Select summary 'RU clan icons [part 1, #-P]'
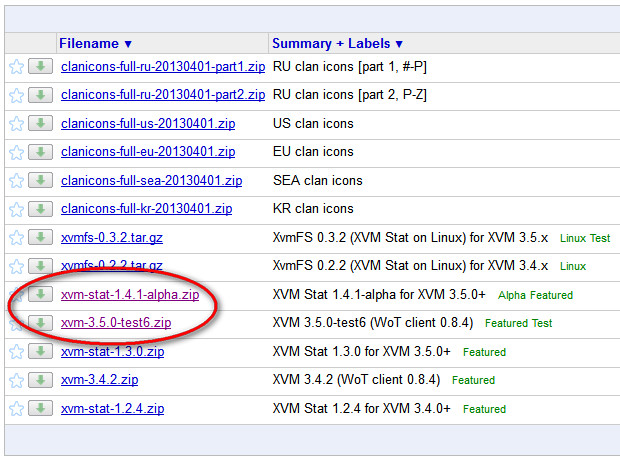This screenshot has width=620, height=469. (350, 66)
